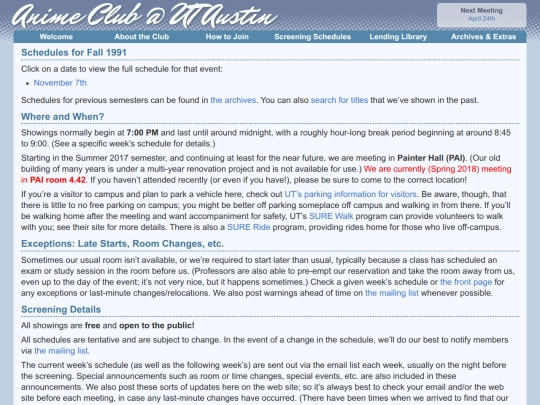The height and width of the screenshot is (405, 540).
Task: Click the bold '7:00 PM' text
Action: 142,133
